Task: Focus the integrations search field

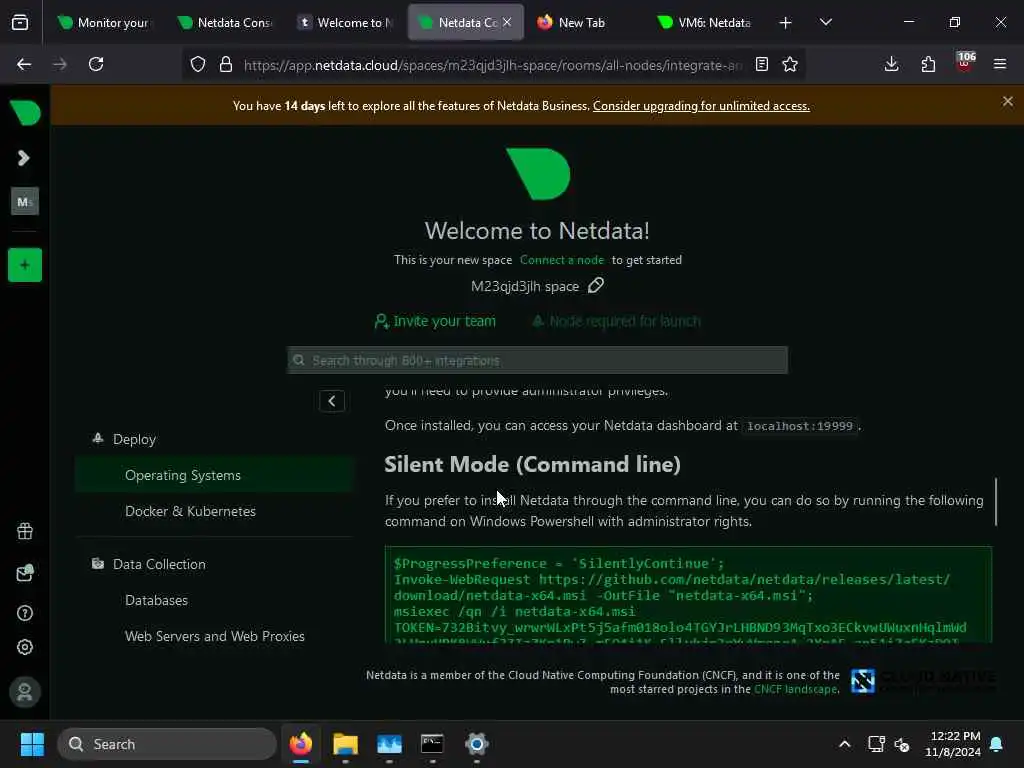Action: coord(537,360)
